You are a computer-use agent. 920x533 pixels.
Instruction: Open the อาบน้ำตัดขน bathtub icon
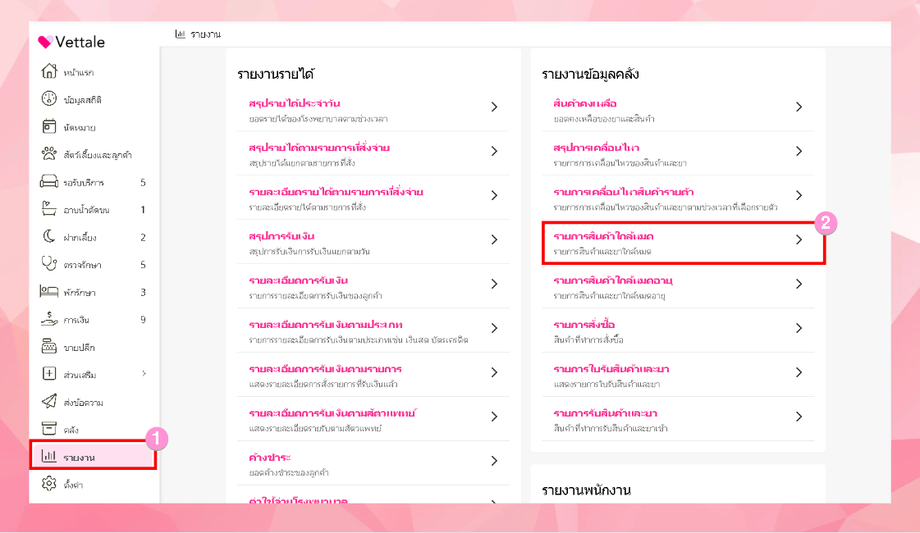pos(49,208)
